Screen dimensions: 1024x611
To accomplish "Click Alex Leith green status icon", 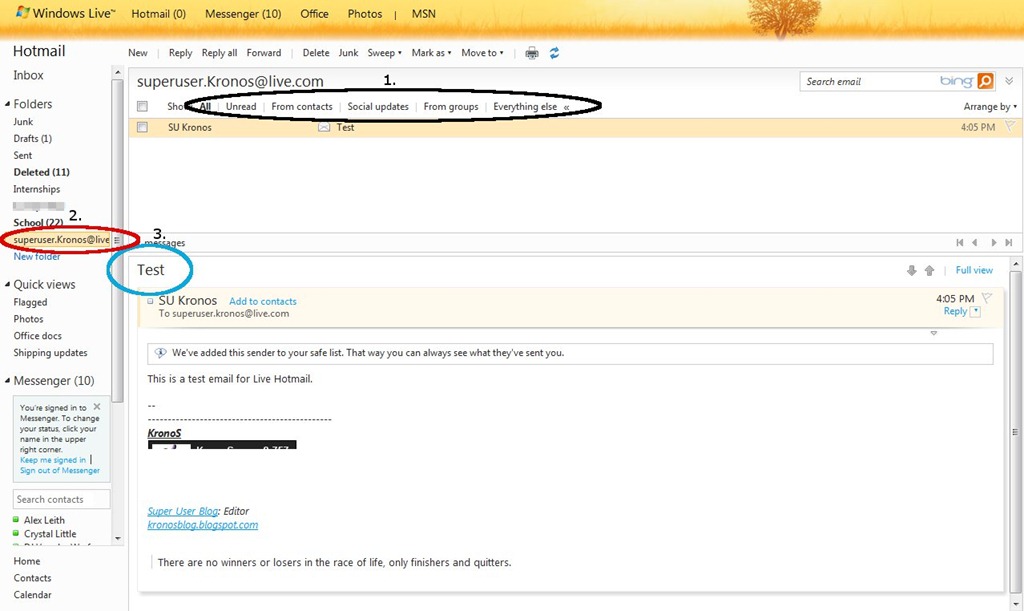I will (16, 520).
